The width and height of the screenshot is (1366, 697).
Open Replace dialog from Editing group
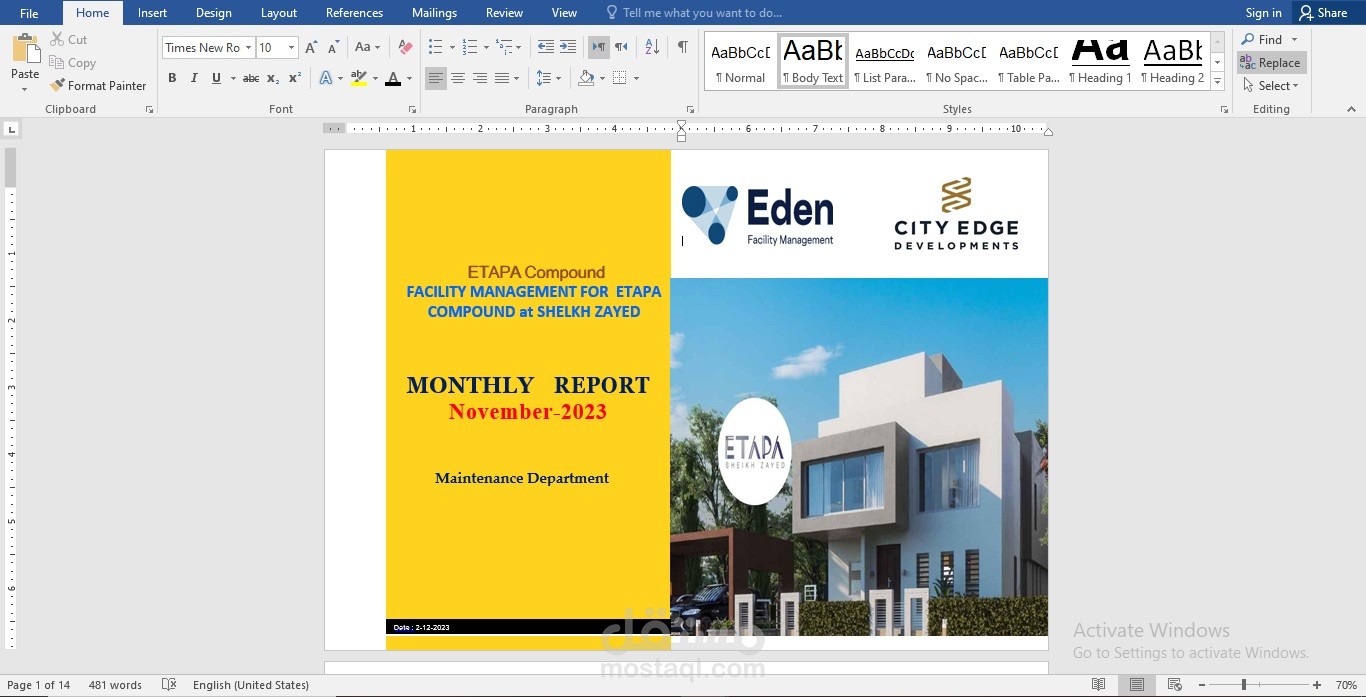click(x=1271, y=62)
